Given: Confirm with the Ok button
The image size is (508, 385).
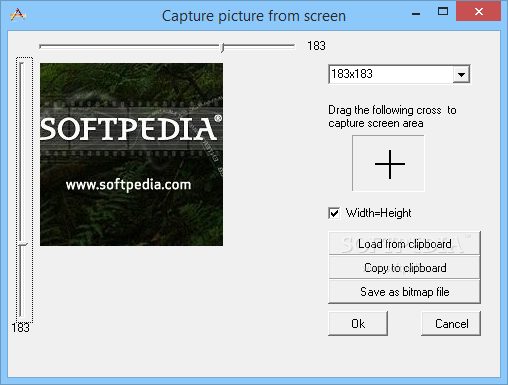Looking at the screenshot, I should coord(358,323).
